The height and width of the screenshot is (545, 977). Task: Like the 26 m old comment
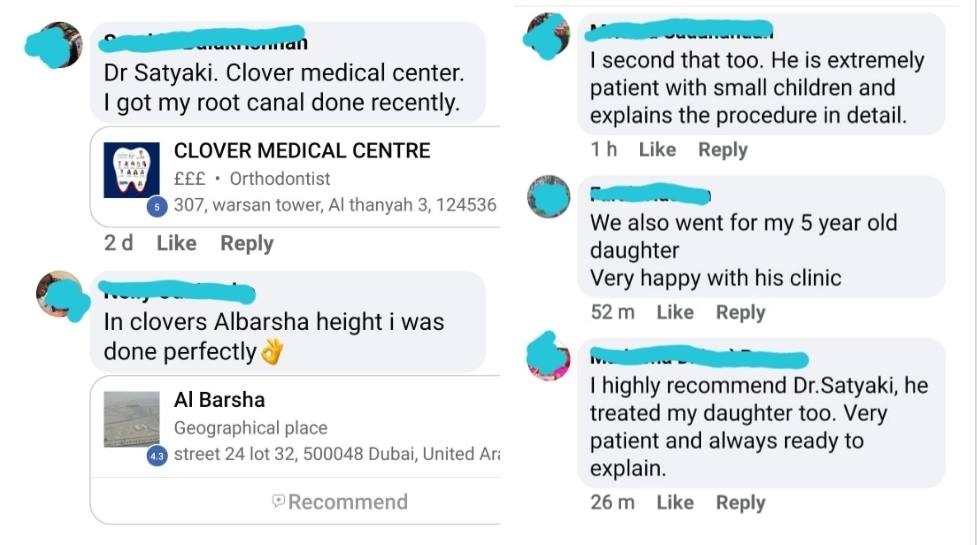[x=675, y=502]
